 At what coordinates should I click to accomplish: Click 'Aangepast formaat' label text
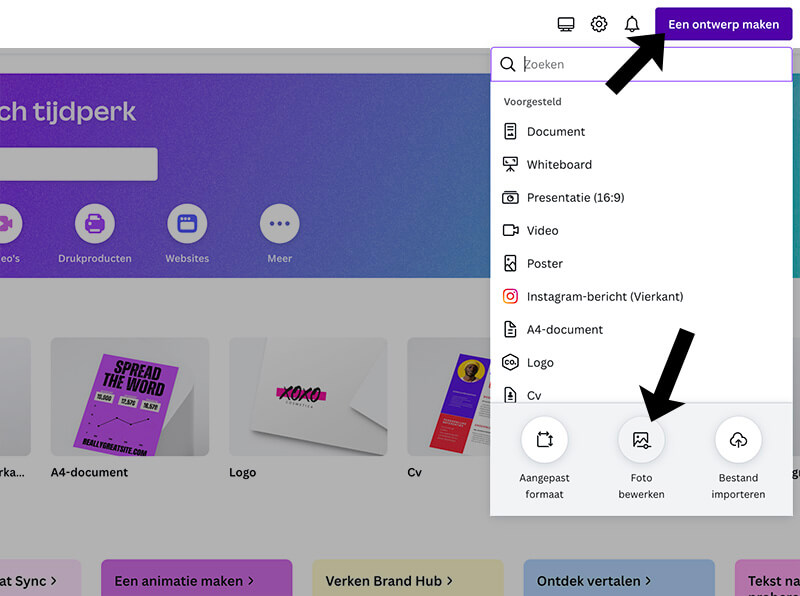pyautogui.click(x=544, y=486)
